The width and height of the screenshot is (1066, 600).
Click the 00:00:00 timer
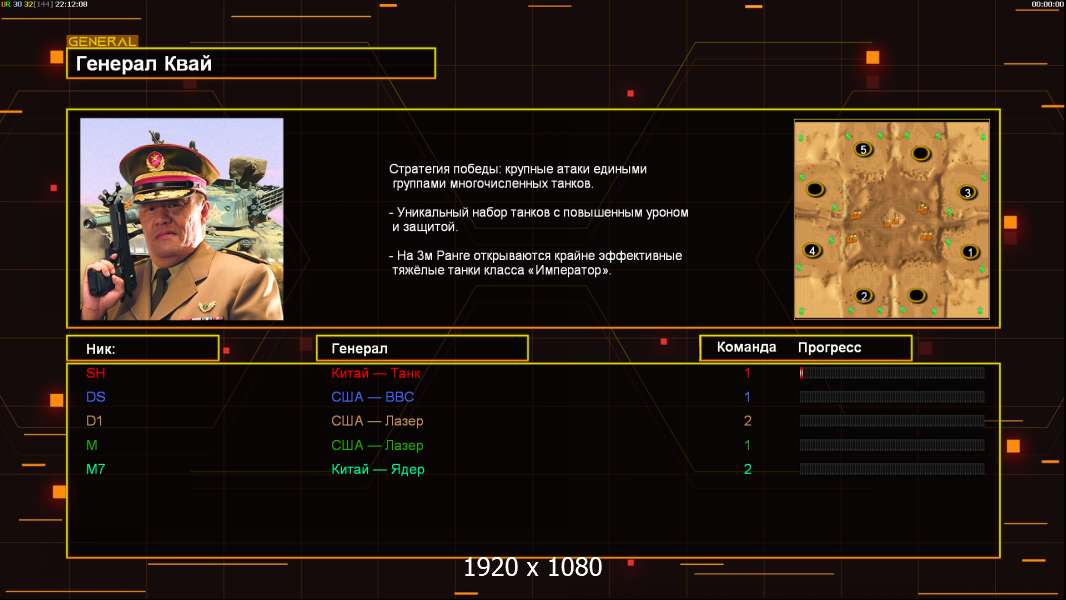(x=1047, y=4)
